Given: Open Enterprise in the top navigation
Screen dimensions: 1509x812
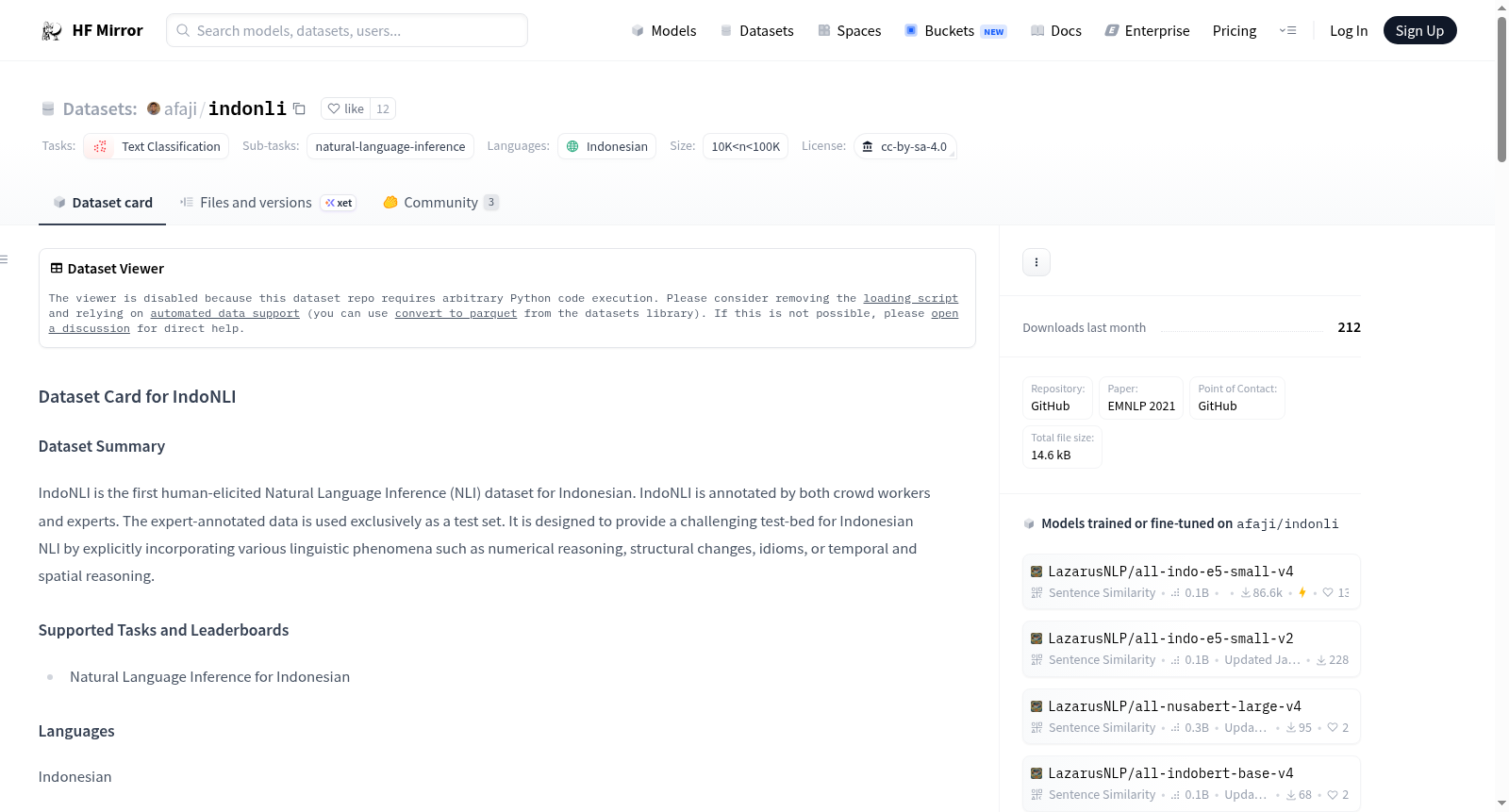Looking at the screenshot, I should pos(1147,31).
